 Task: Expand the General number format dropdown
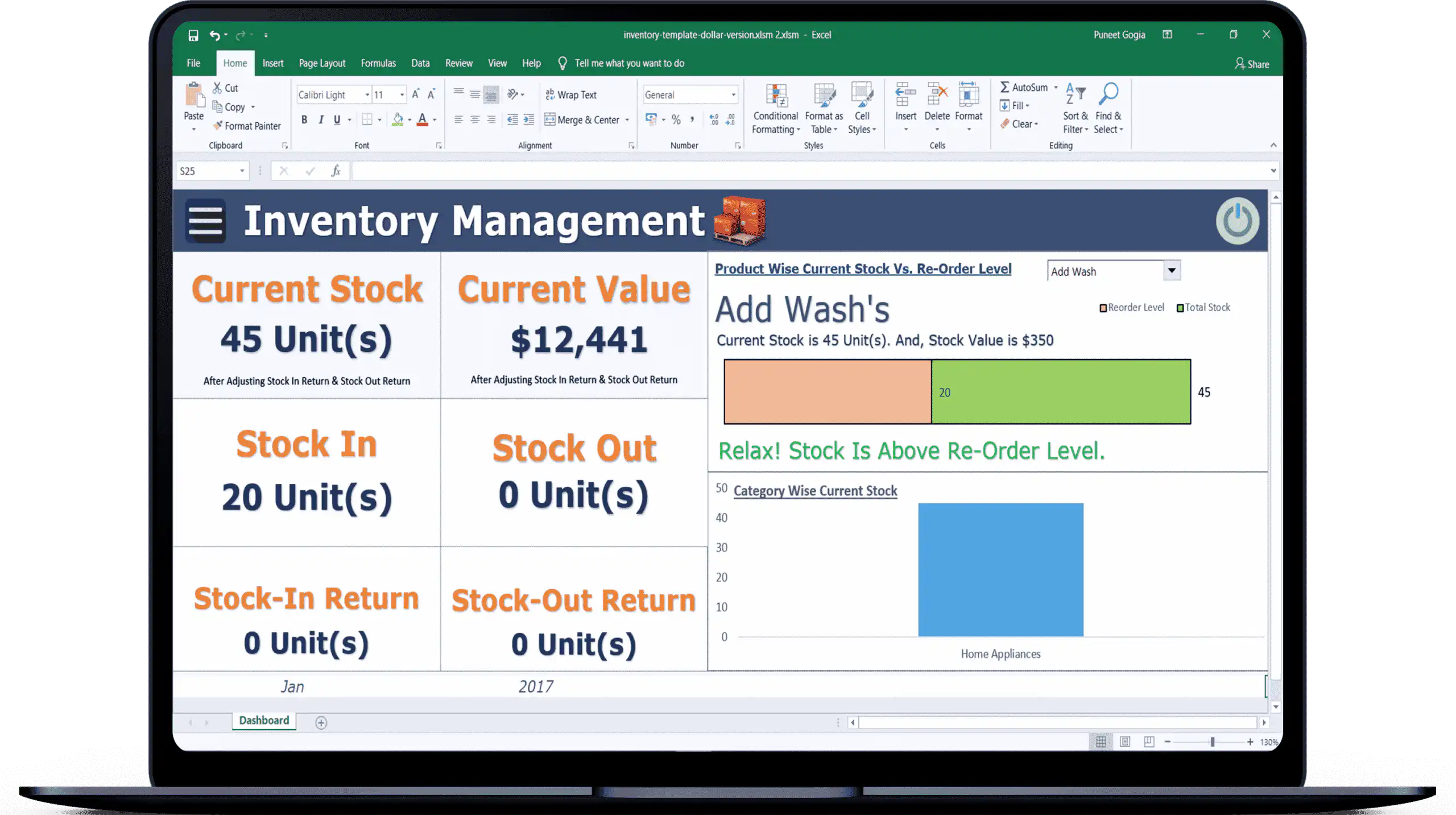(733, 94)
